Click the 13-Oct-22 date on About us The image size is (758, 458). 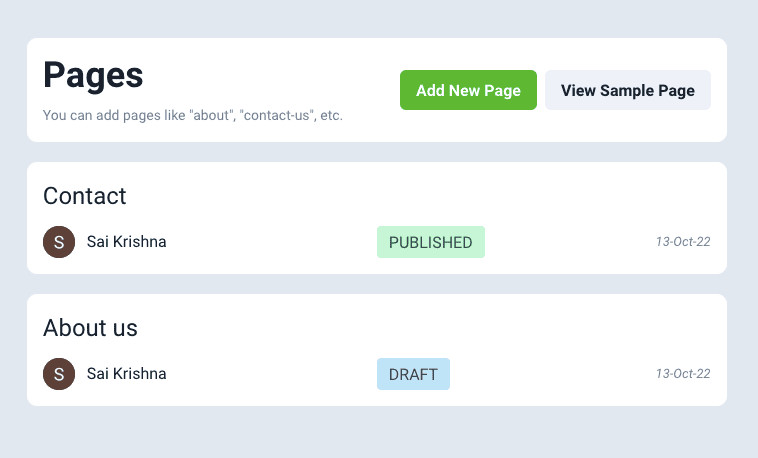[x=683, y=374]
